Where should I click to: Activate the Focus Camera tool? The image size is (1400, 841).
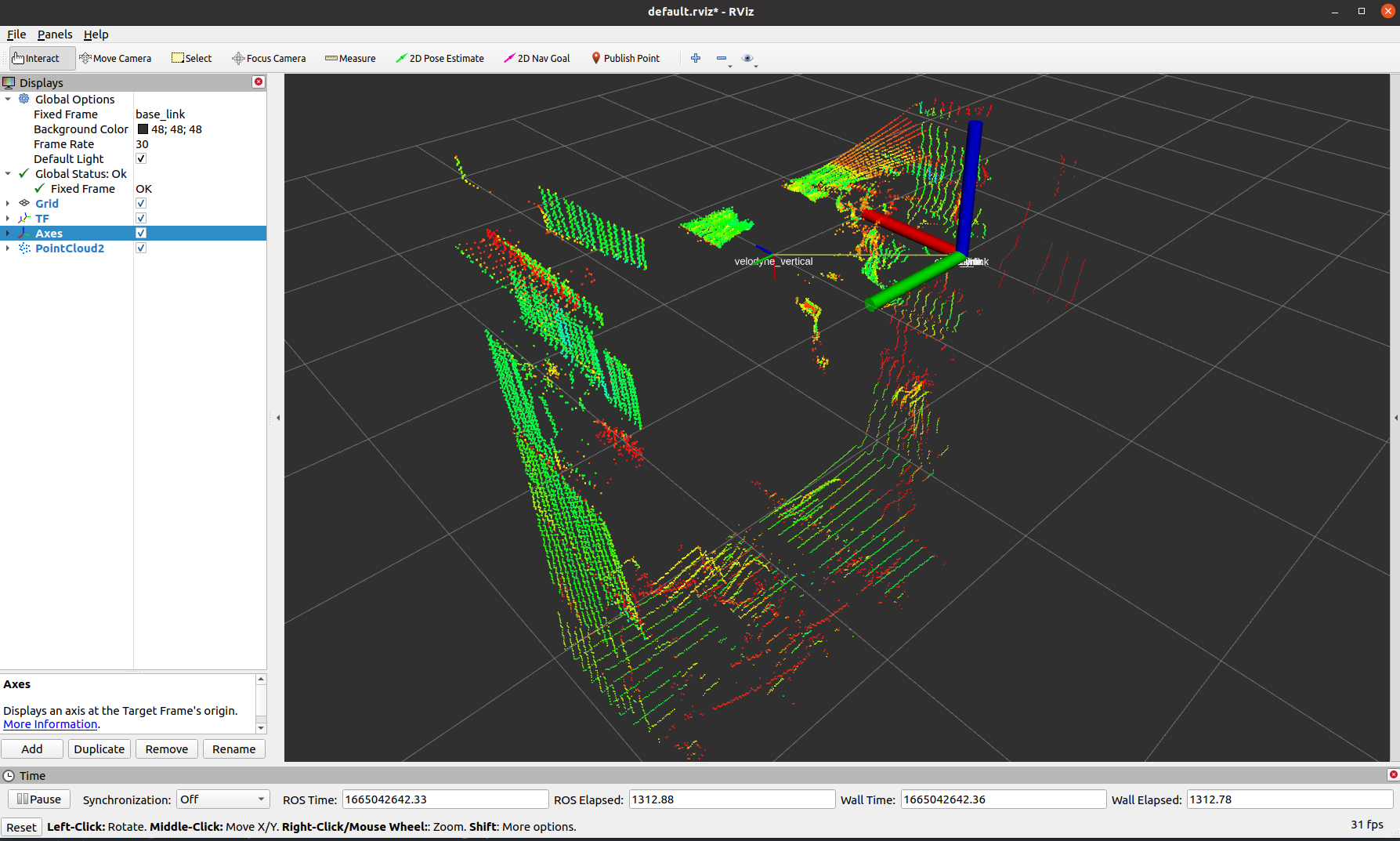coord(269,58)
